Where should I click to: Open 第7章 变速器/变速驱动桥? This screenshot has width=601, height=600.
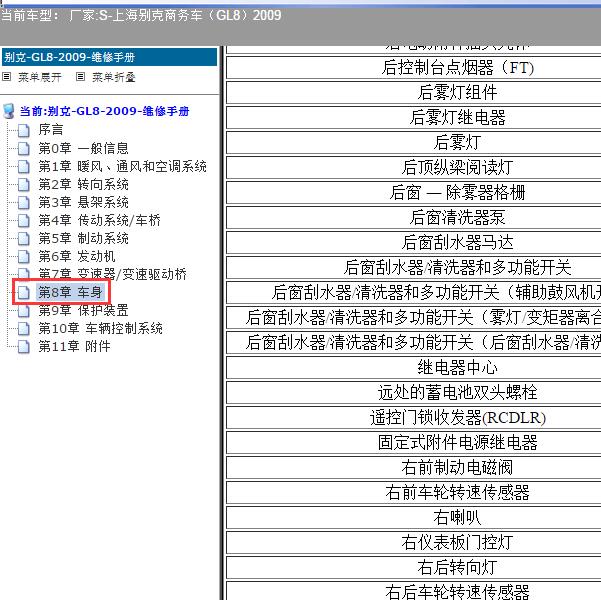click(x=112, y=274)
